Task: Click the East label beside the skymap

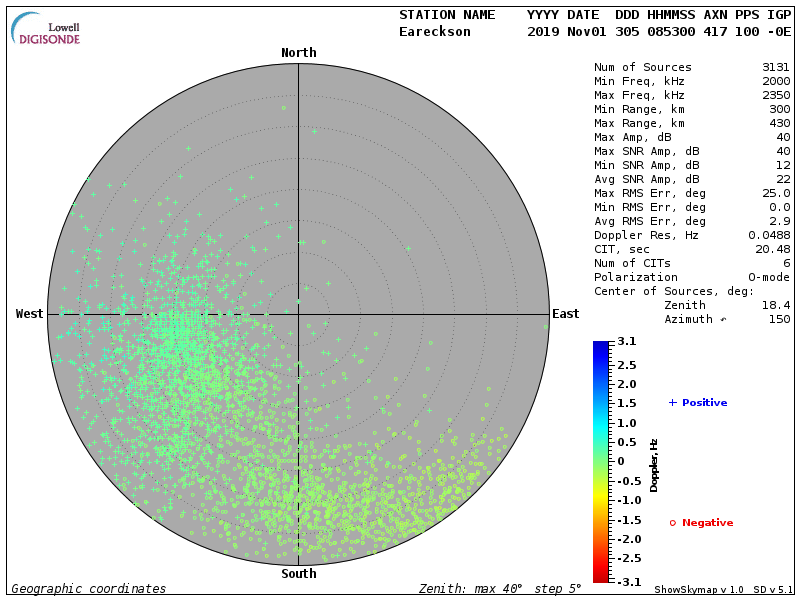Action: pyautogui.click(x=566, y=314)
